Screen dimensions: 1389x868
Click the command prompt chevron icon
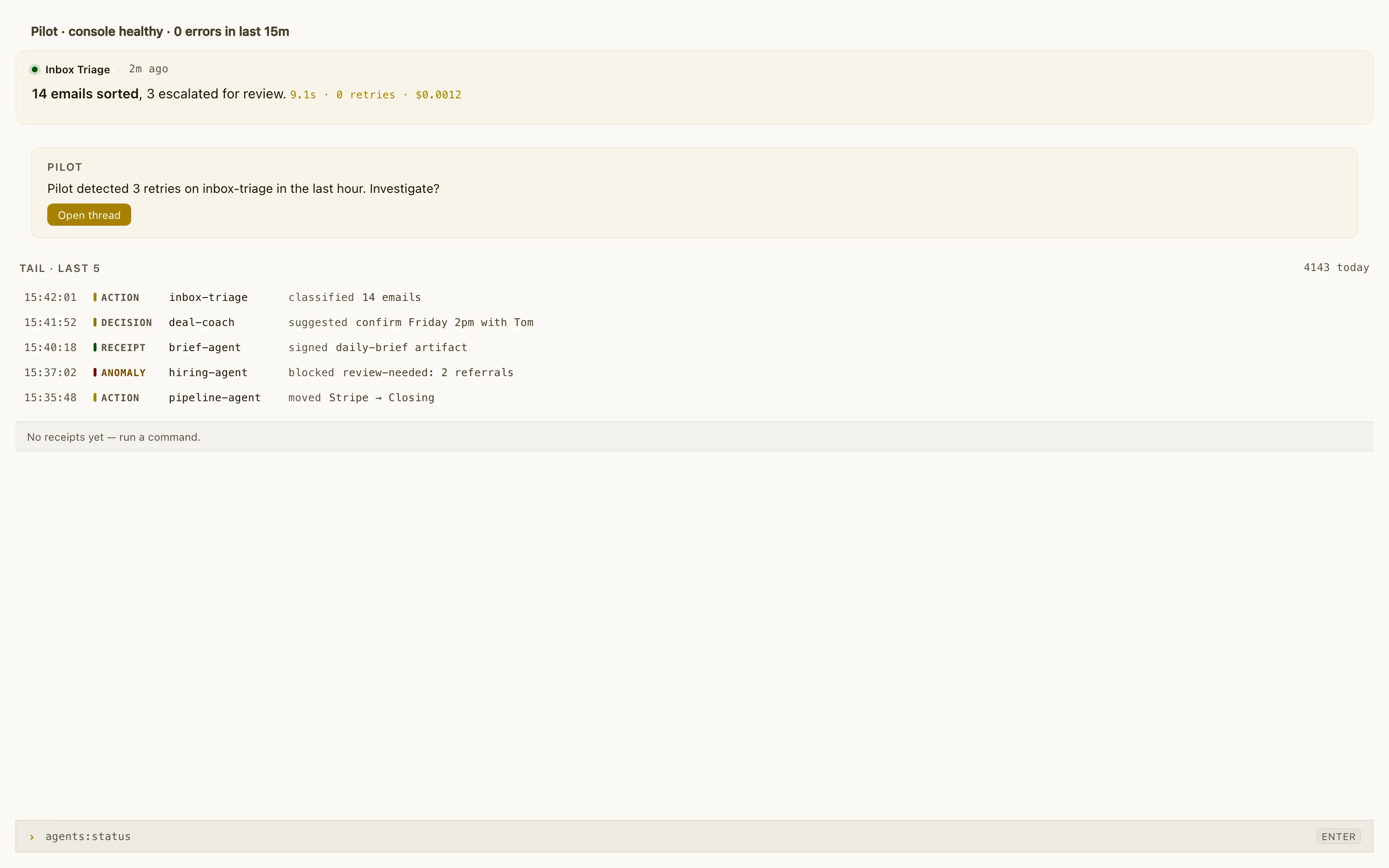coord(32,837)
